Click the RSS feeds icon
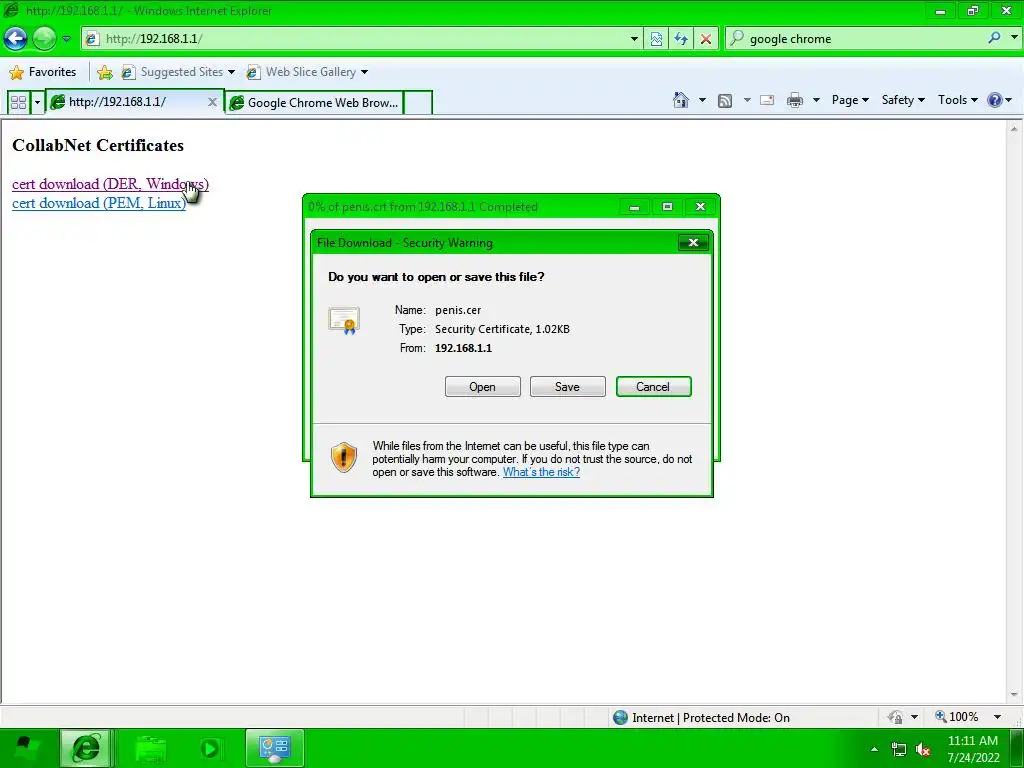This screenshot has width=1024, height=768. pyautogui.click(x=724, y=101)
